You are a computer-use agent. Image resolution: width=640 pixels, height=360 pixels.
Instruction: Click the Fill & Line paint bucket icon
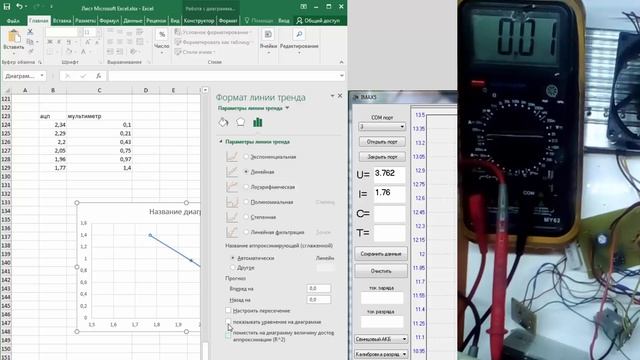click(x=223, y=122)
